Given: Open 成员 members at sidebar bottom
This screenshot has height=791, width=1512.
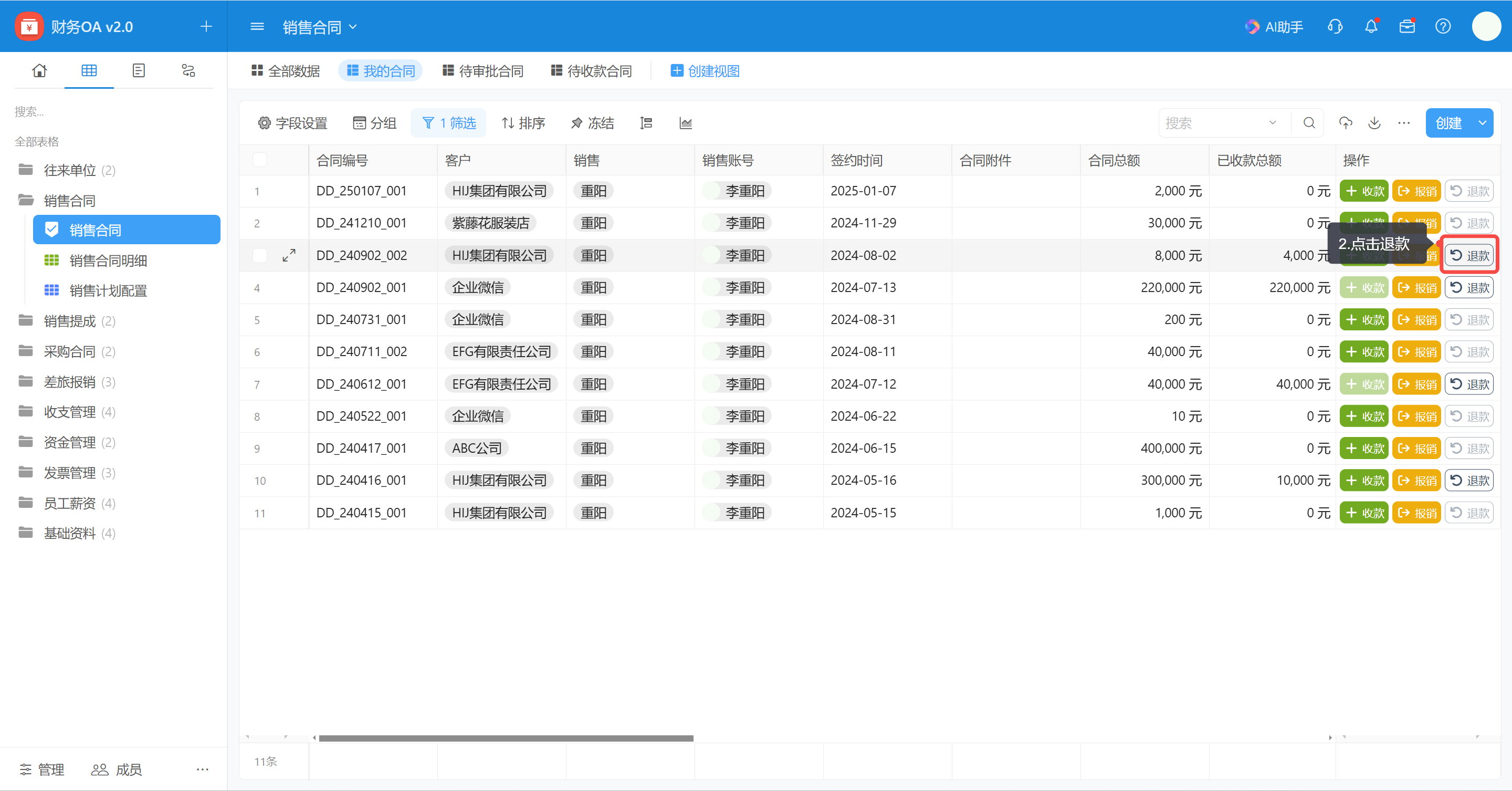Looking at the screenshot, I should coord(117,769).
